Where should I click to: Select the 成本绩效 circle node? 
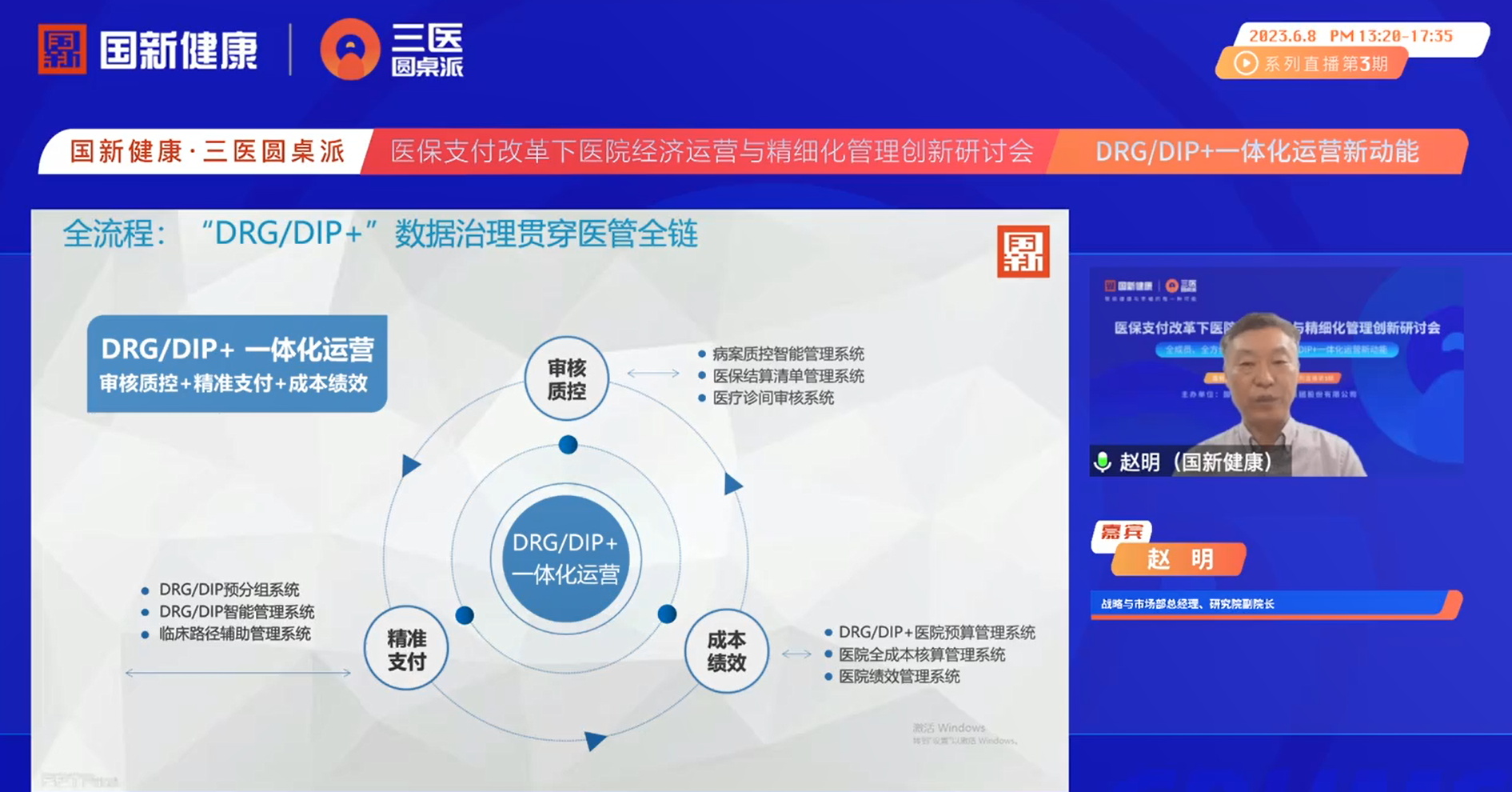726,650
